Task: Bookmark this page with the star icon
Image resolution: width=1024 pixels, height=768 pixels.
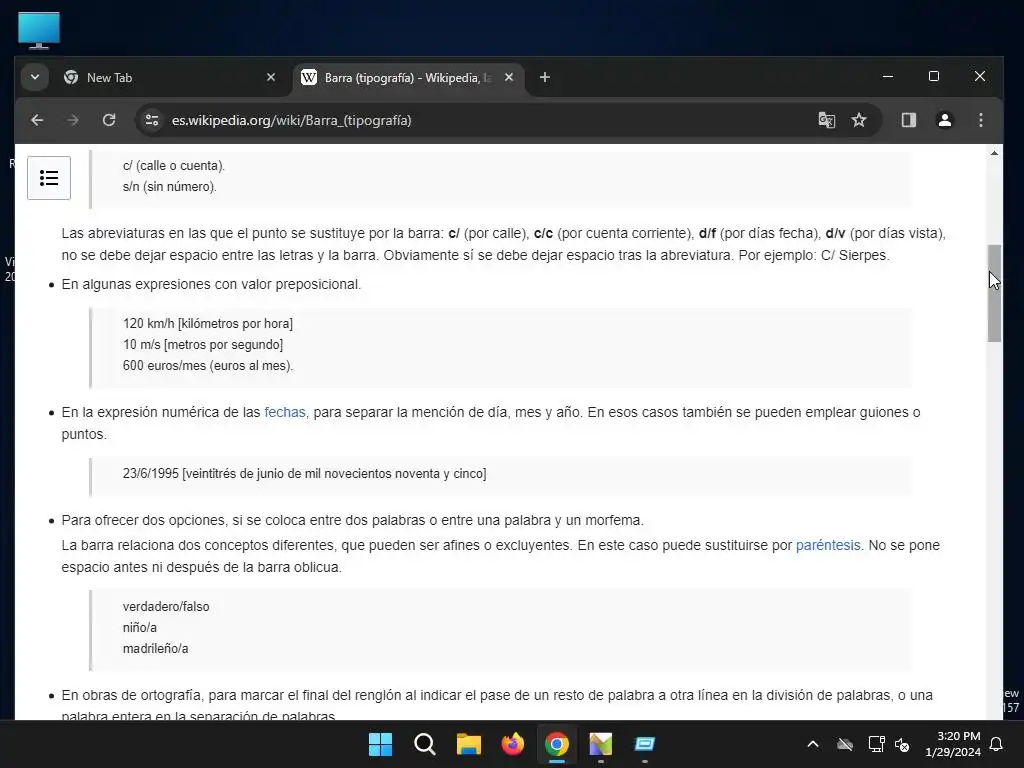Action: (x=859, y=120)
